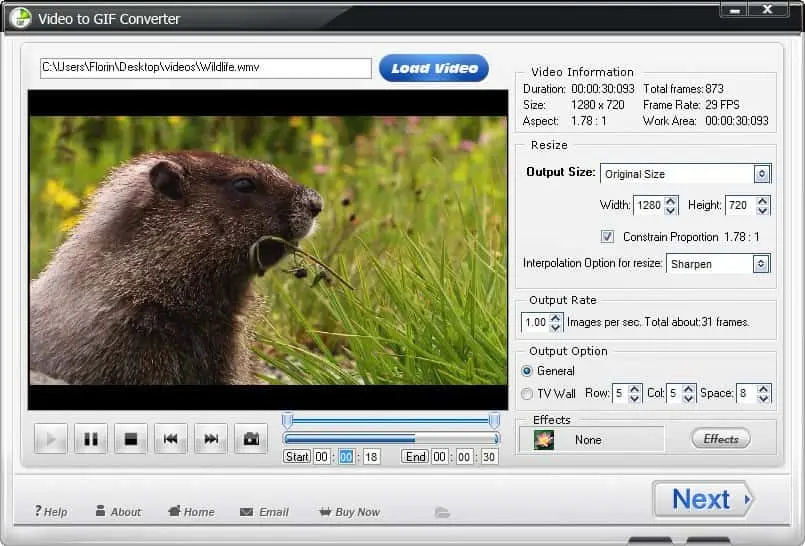
Task: Increase Height using up arrow
Action: tap(763, 201)
